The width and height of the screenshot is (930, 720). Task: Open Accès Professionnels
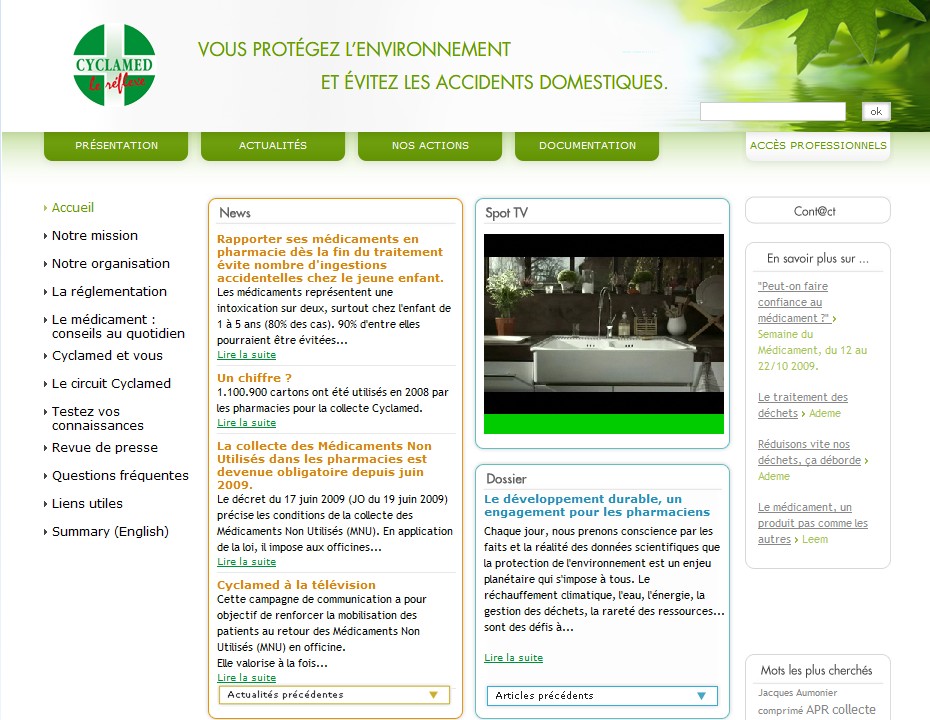click(x=818, y=146)
